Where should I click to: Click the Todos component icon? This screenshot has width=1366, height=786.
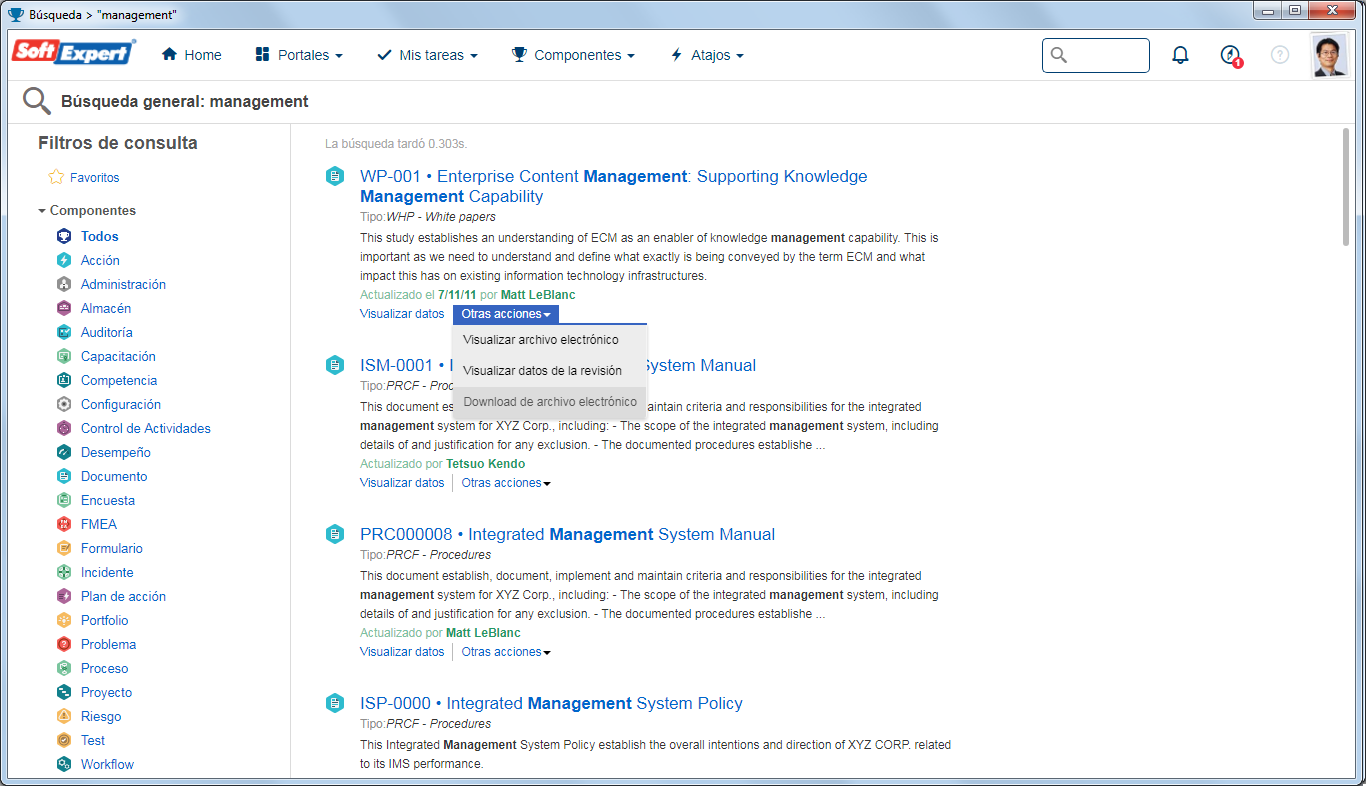coord(64,236)
